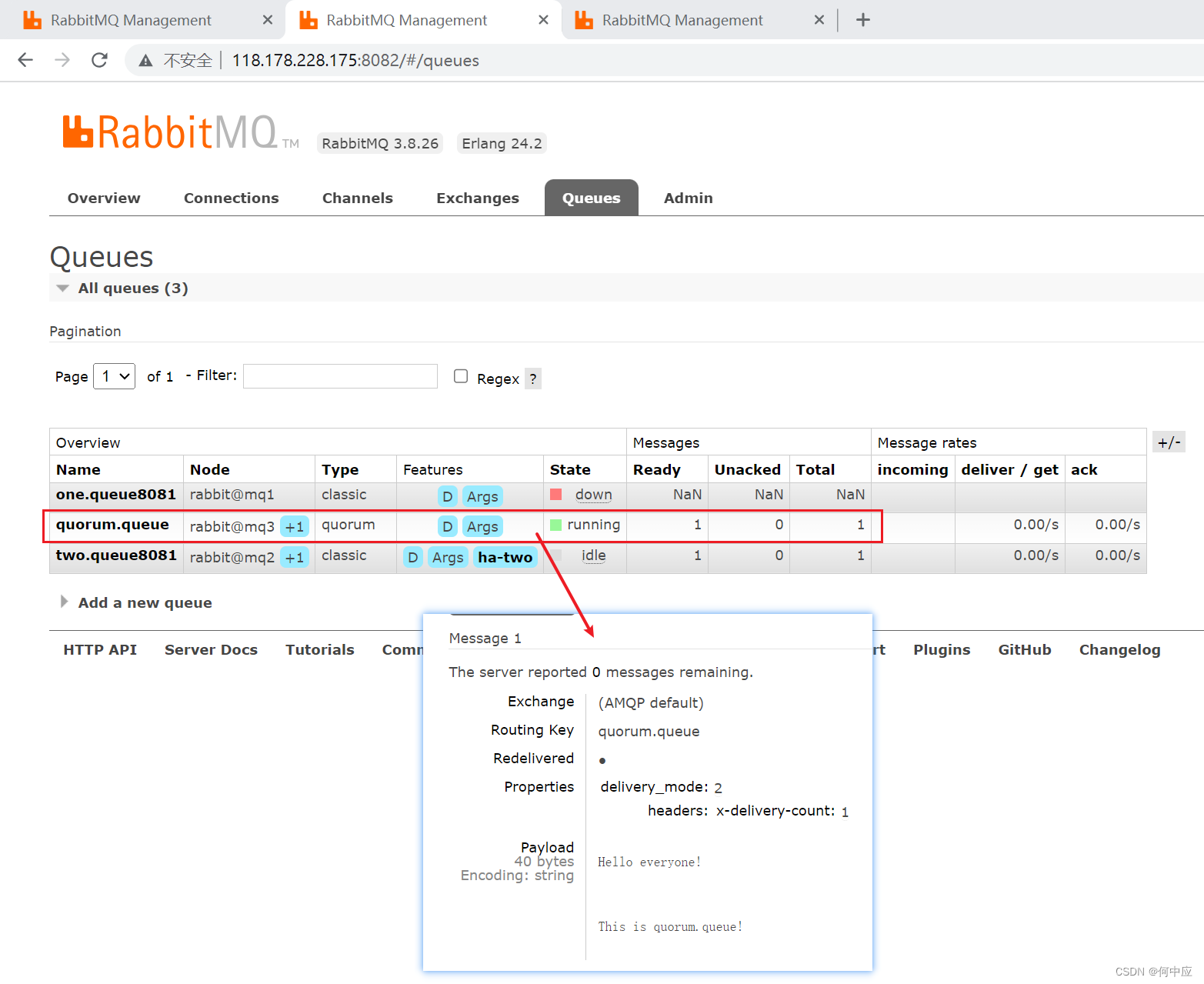Screen dimensions: 1204x984
Task: Open the Connections tab
Action: click(232, 198)
